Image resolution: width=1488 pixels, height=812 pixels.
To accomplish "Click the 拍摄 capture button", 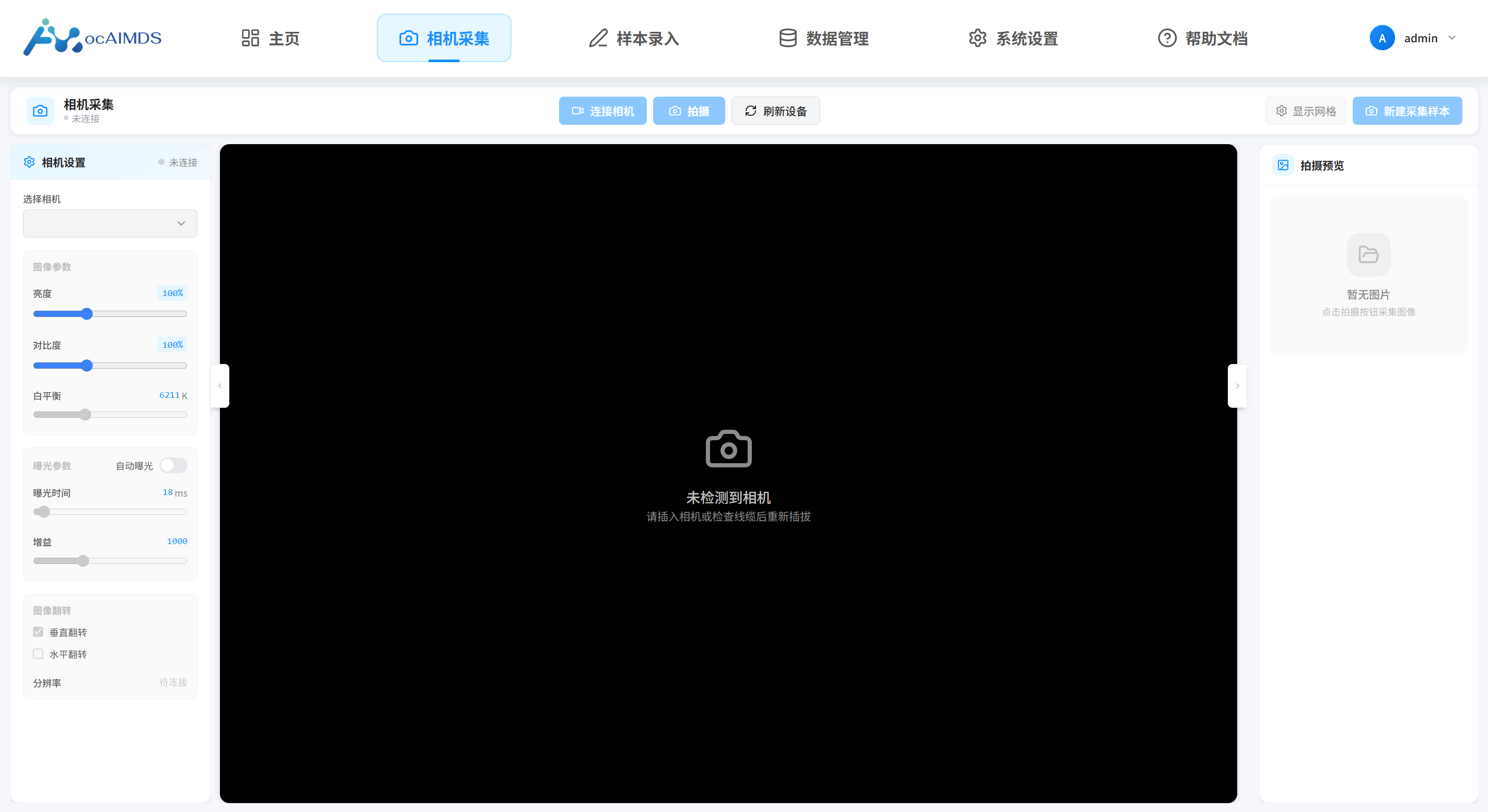I will (689, 111).
